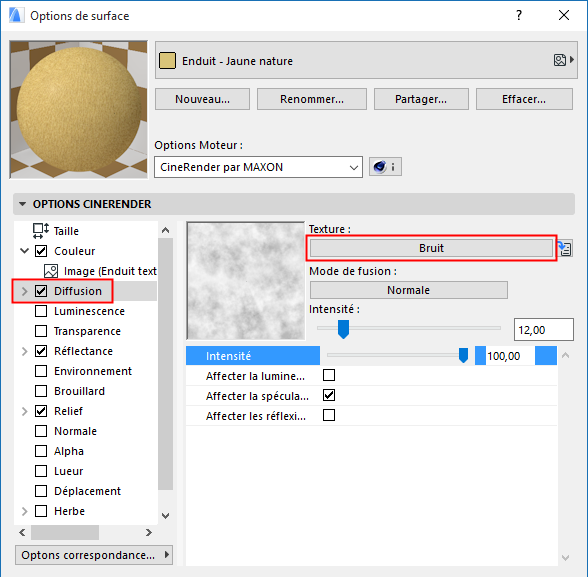
Task: Select the Taille size icon row
Action: [x=40, y=231]
